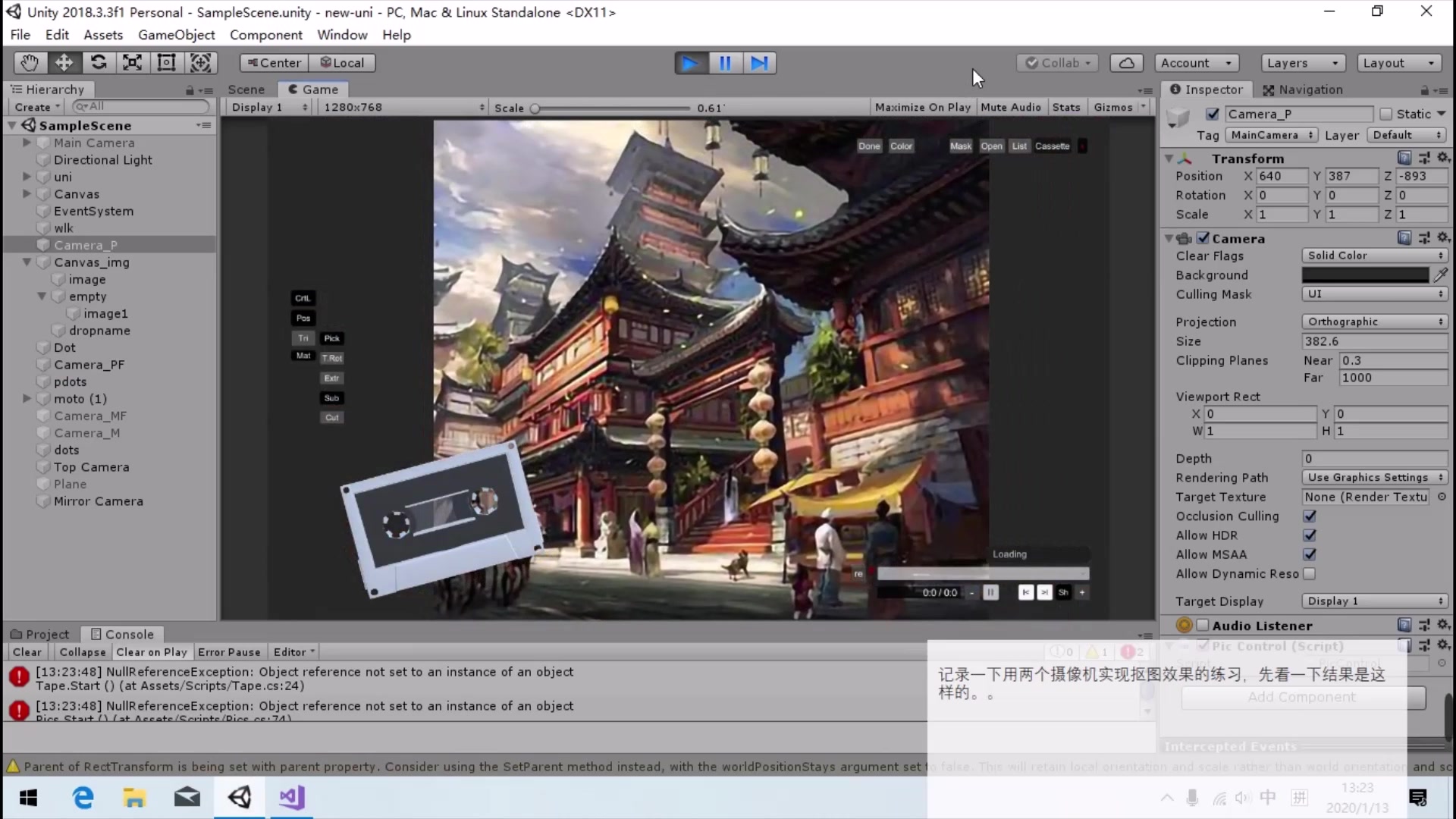Select the Hand tool
Viewport: 1456px width, 819px height.
[30, 63]
